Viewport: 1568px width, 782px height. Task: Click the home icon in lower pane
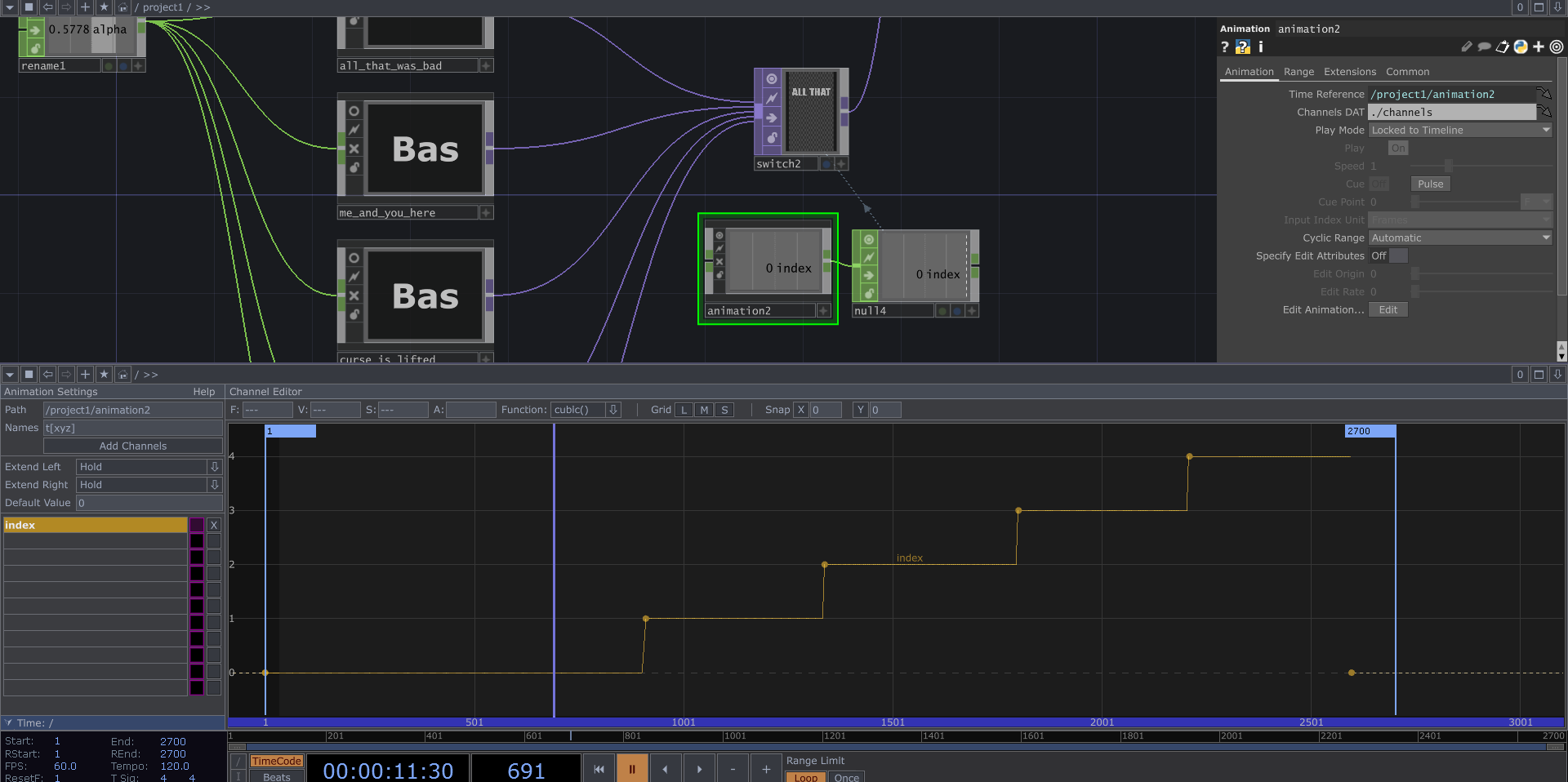(122, 375)
